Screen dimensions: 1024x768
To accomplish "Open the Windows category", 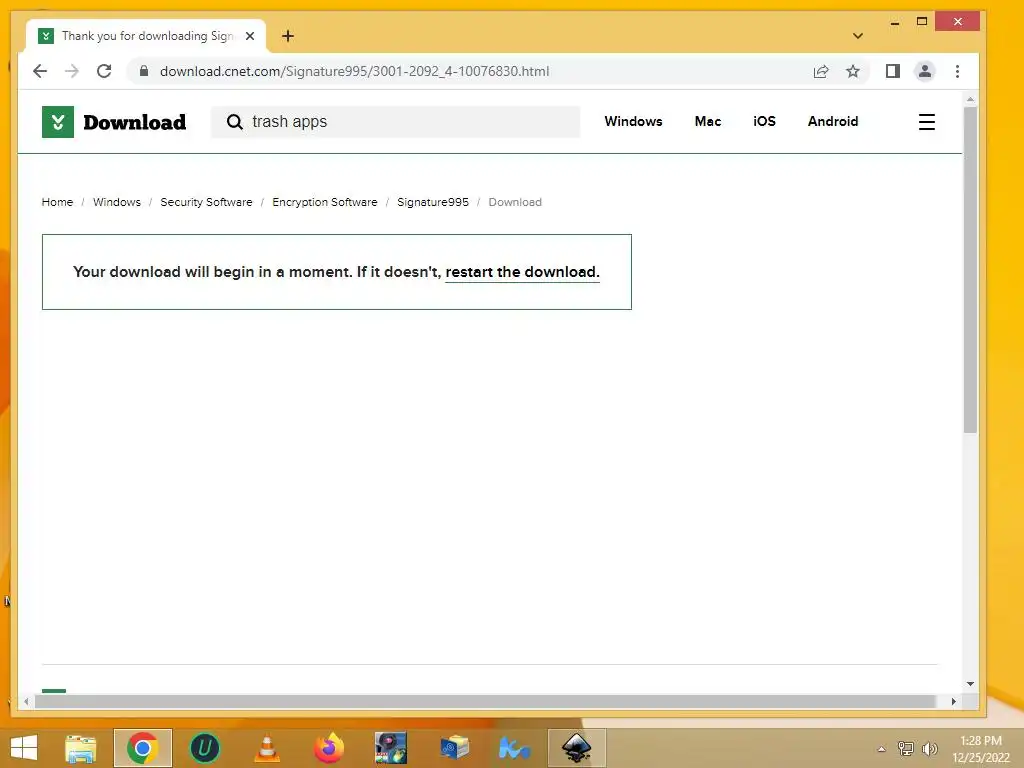I will (633, 121).
